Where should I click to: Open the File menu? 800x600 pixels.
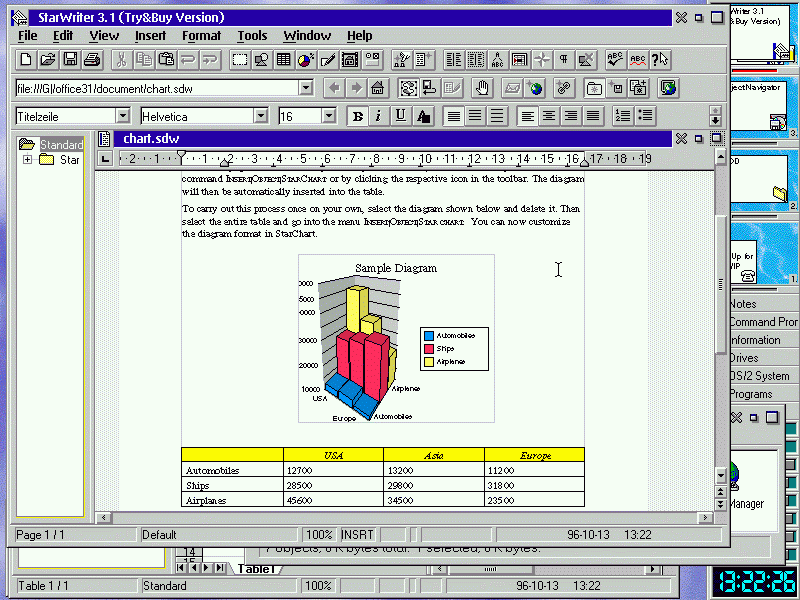28,36
